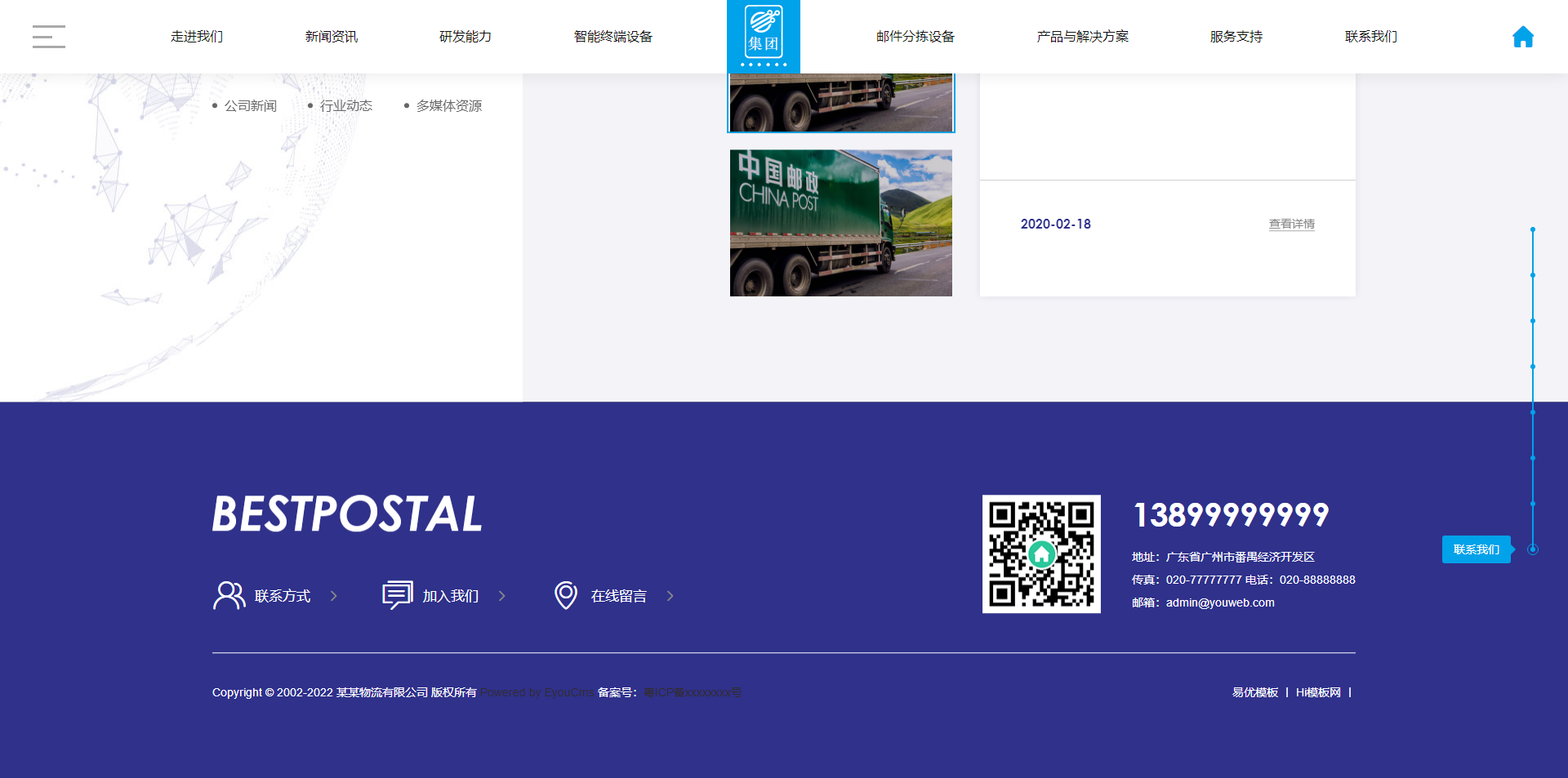Open the 加入我们 footer link

pyautogui.click(x=451, y=596)
